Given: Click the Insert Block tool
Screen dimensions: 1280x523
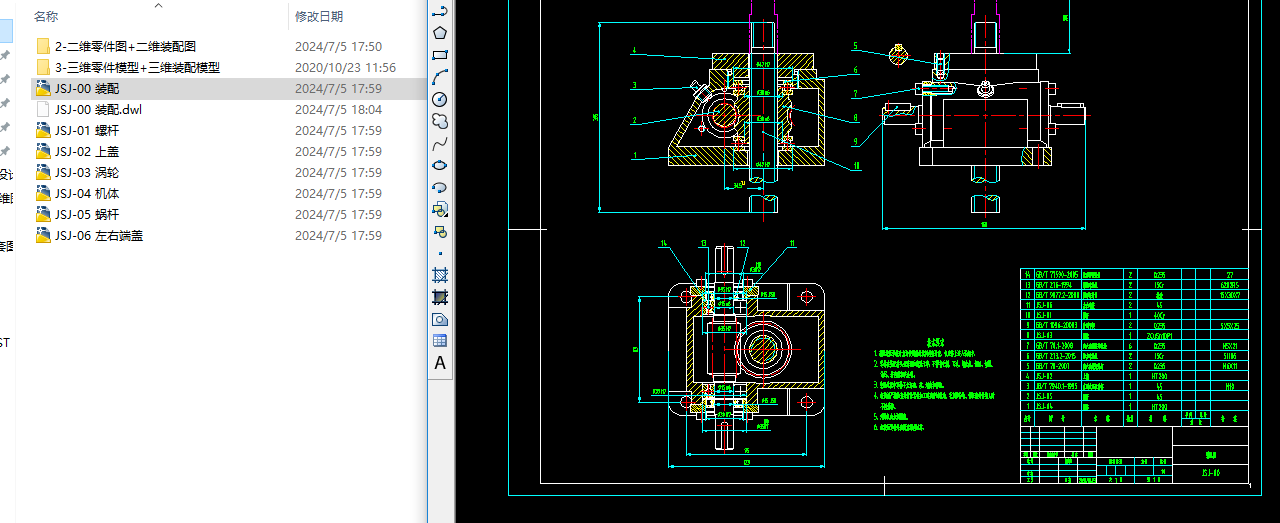Looking at the screenshot, I should pyautogui.click(x=439, y=209).
